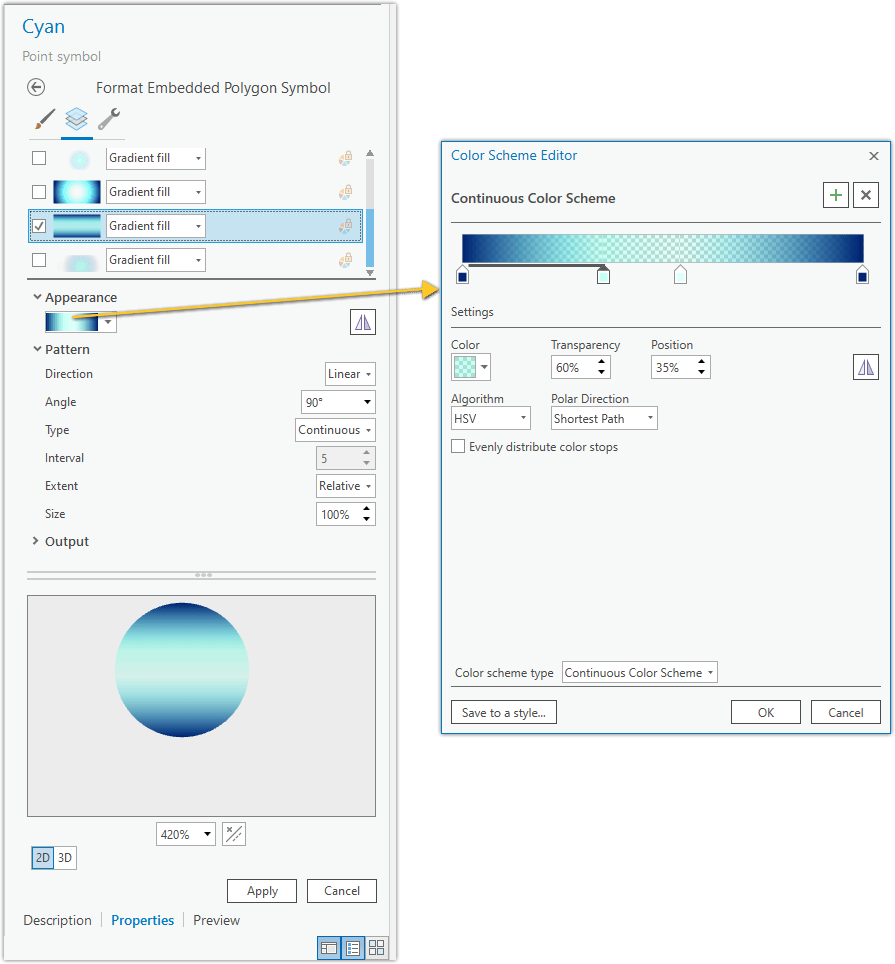Screen dimensions: 895x964
Task: Open selected layer's Gradient fill dropdown
Action: 156,226
